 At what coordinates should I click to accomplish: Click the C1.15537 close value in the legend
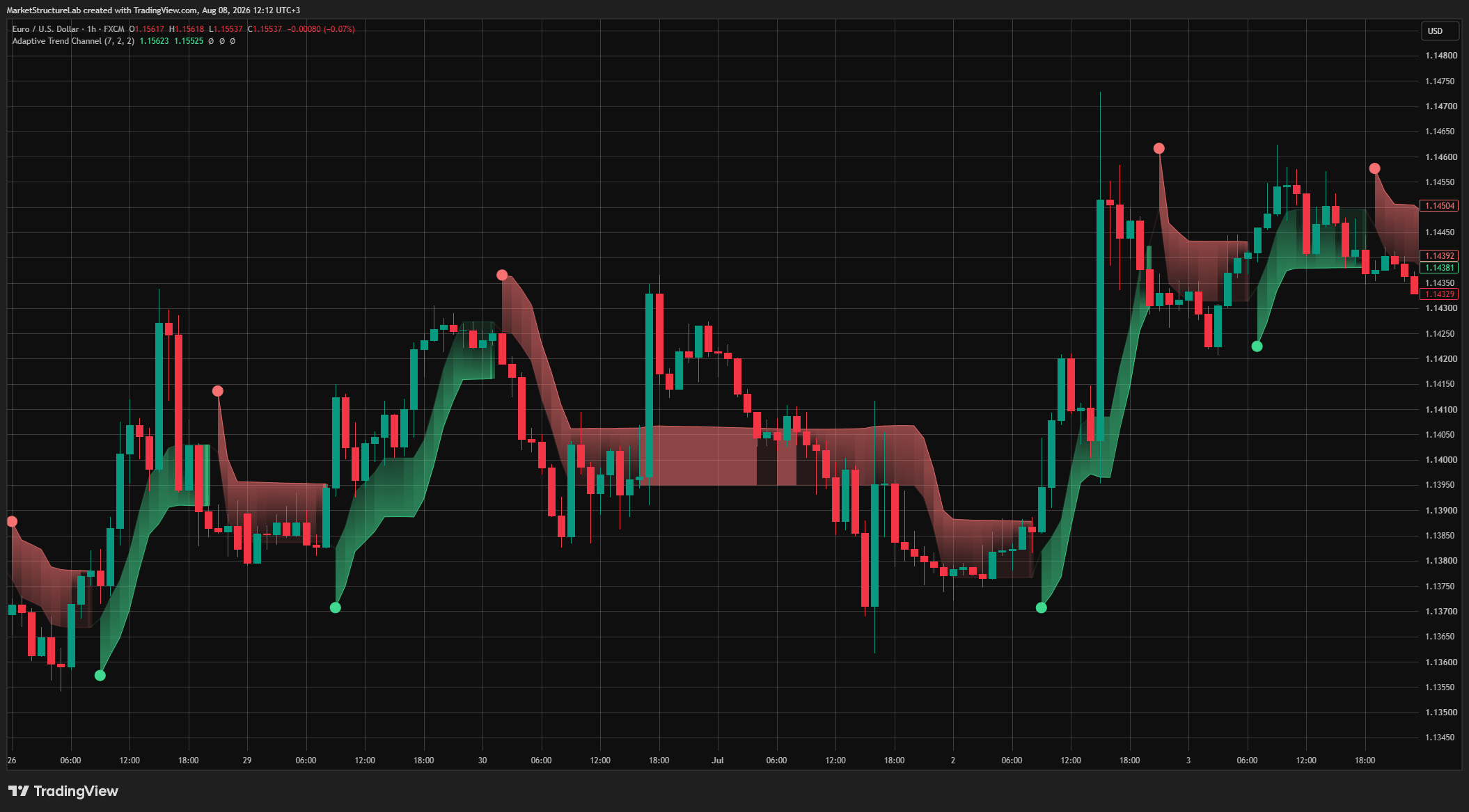click(265, 29)
